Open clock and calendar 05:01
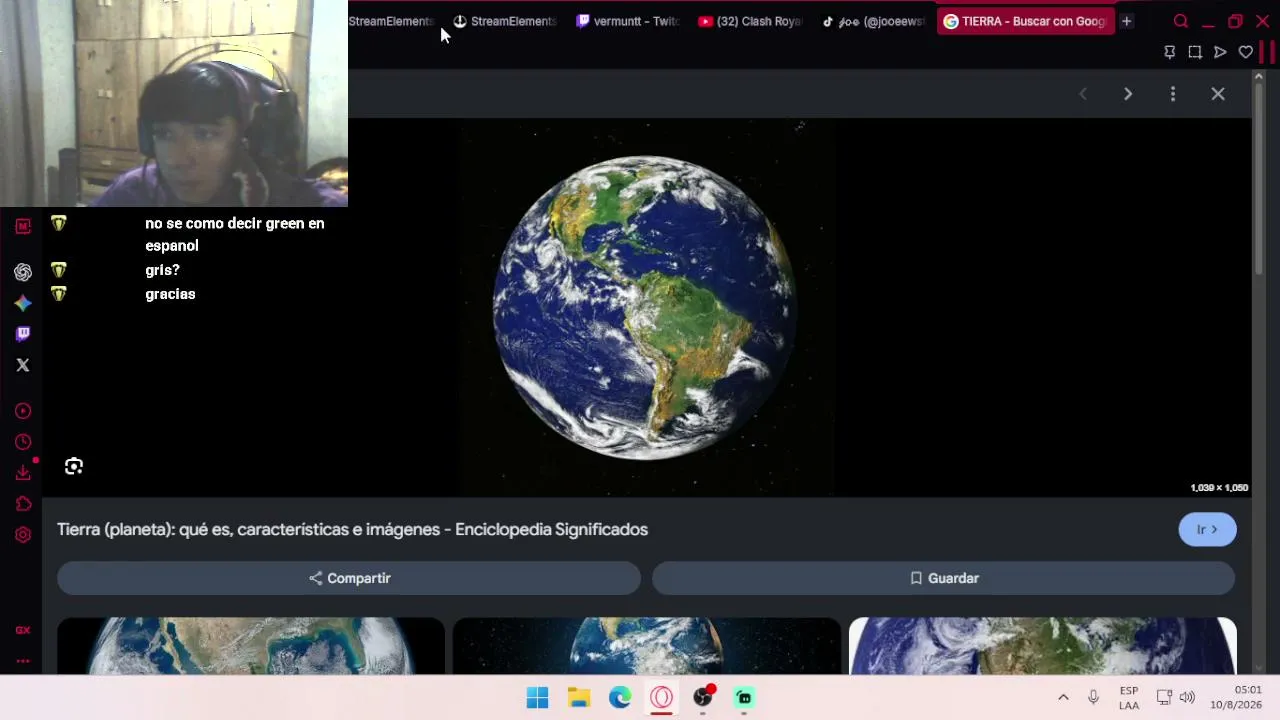1280x720 pixels. [x=1236, y=698]
